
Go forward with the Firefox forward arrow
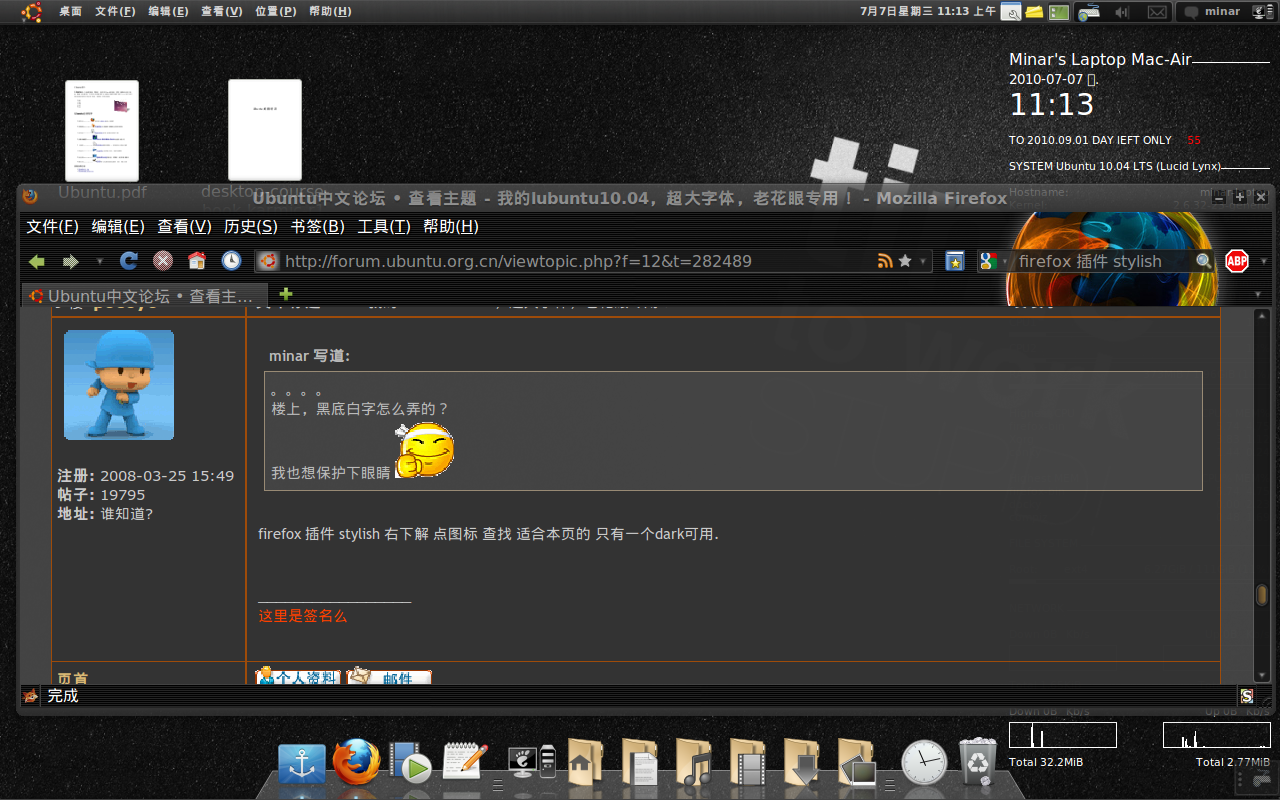(x=70, y=261)
